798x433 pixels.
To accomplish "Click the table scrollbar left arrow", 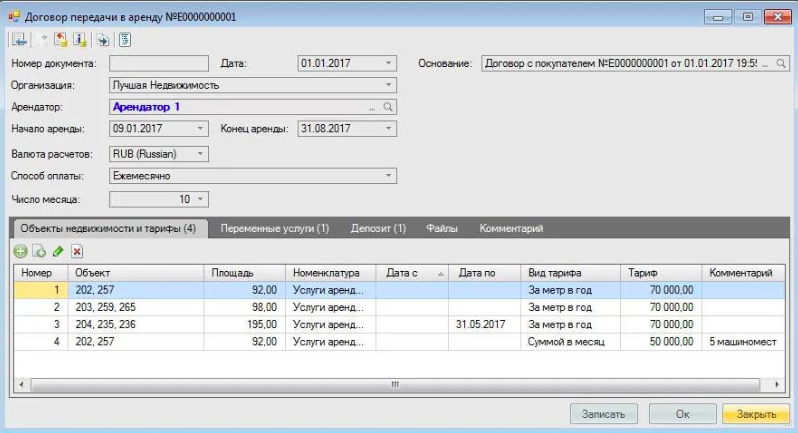I will tap(21, 384).
